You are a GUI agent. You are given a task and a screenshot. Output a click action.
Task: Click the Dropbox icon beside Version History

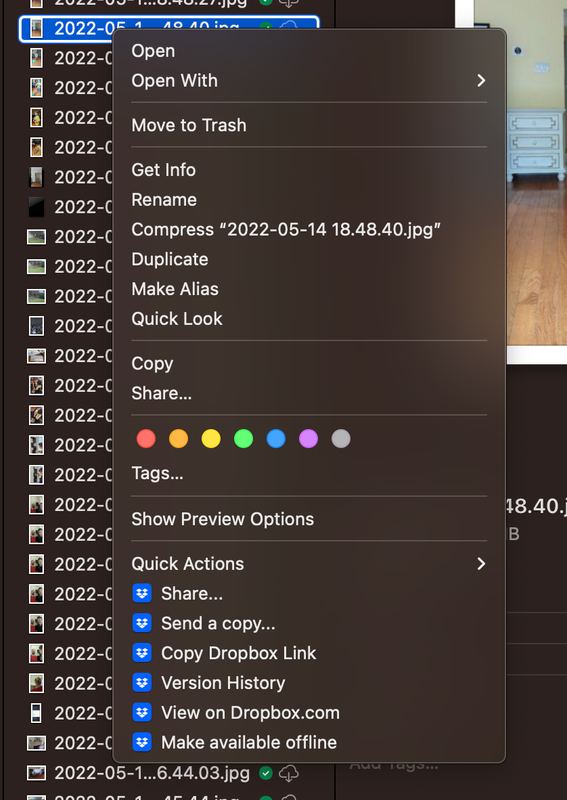pos(142,683)
